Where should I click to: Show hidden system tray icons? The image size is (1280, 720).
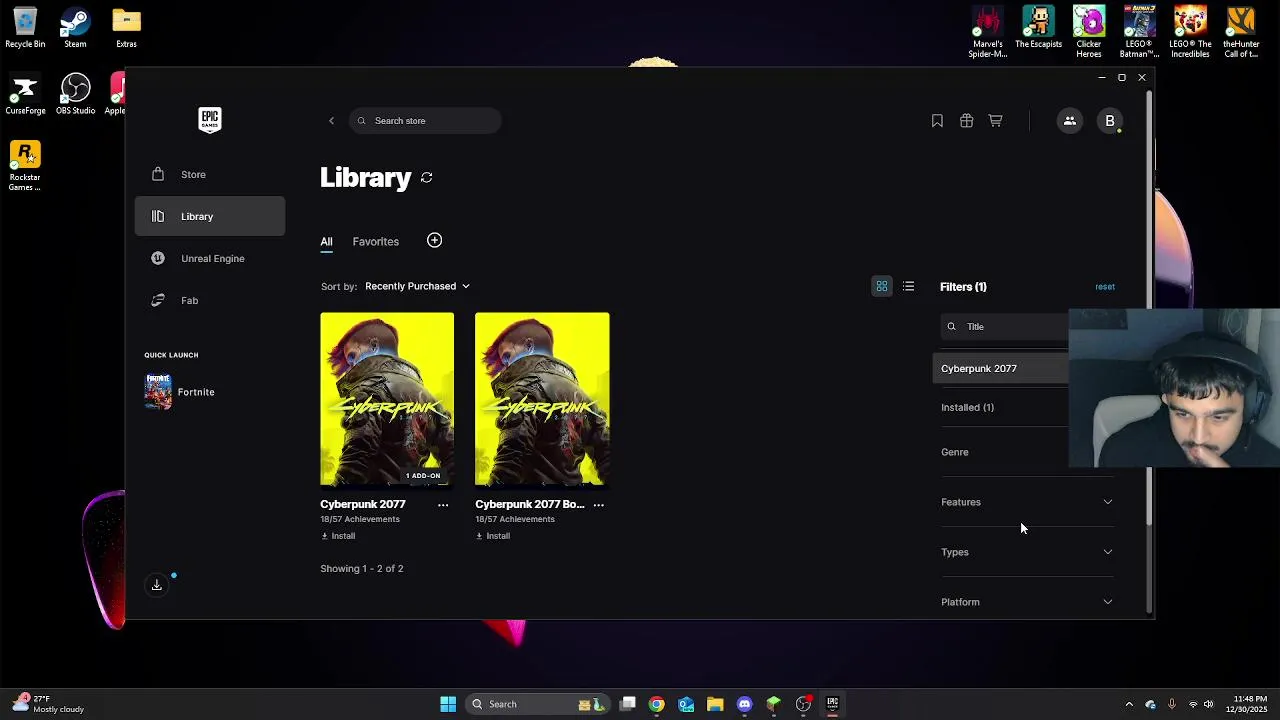pyautogui.click(x=1129, y=704)
